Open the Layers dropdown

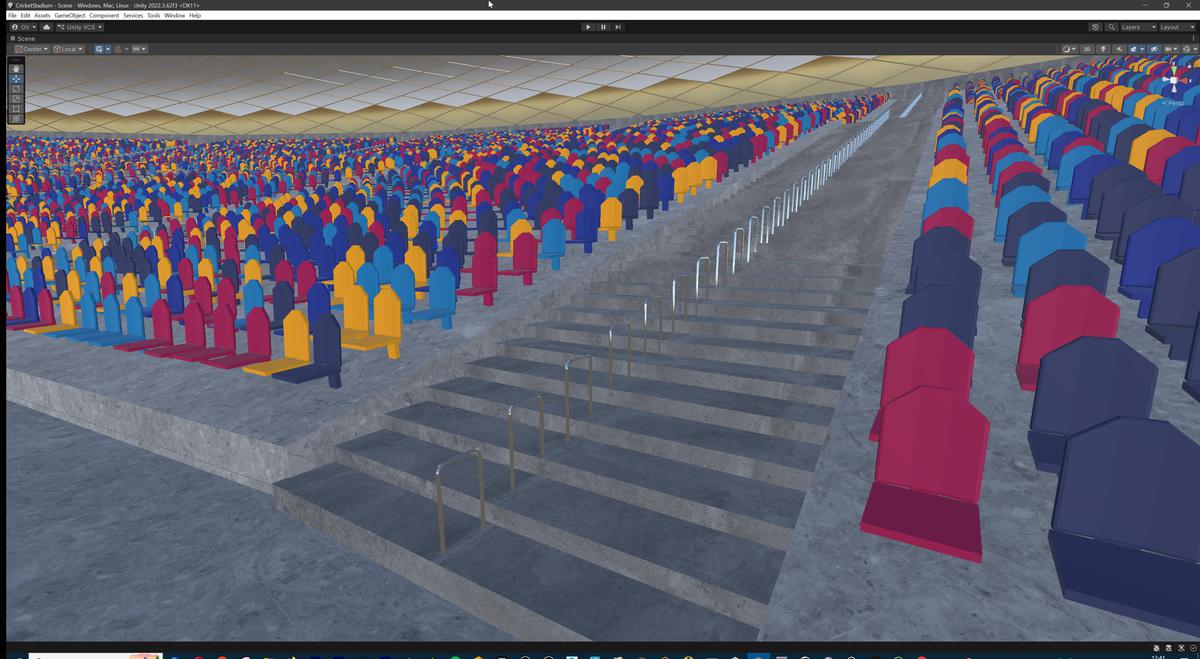(x=1138, y=27)
